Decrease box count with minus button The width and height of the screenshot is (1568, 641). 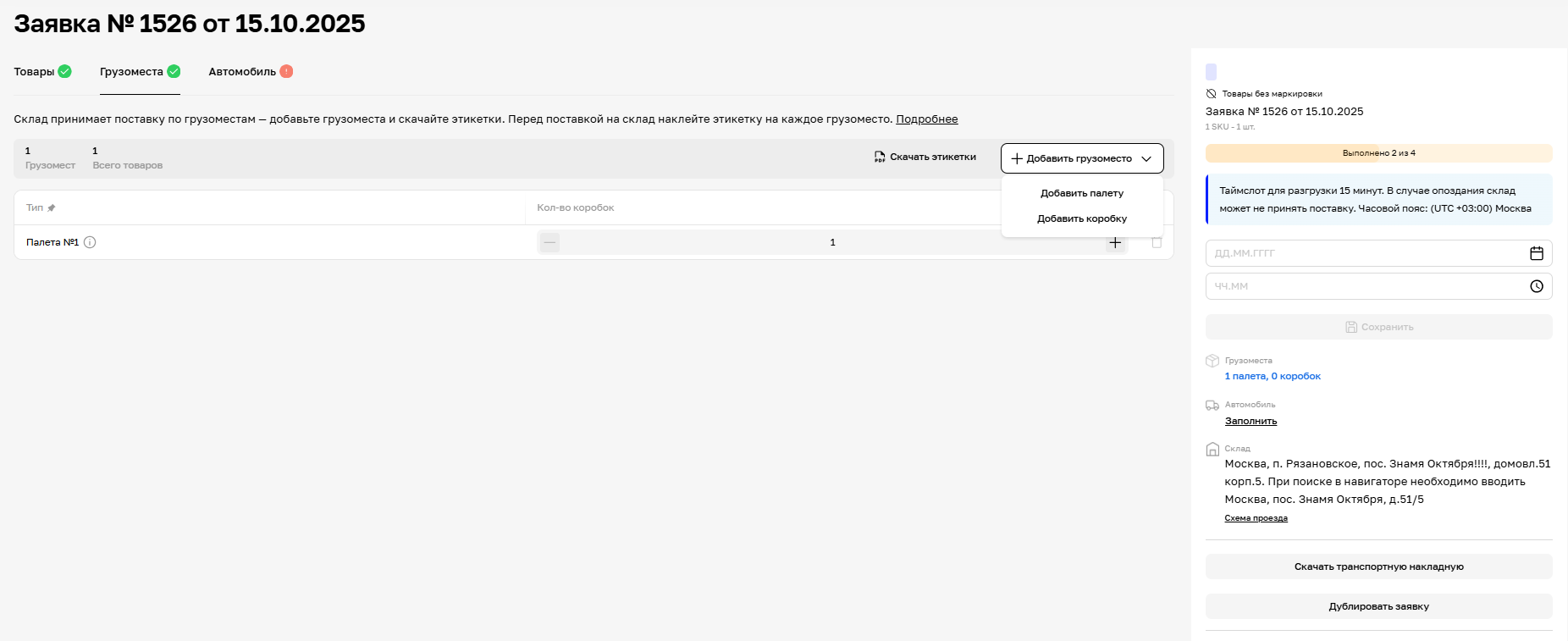(x=550, y=243)
